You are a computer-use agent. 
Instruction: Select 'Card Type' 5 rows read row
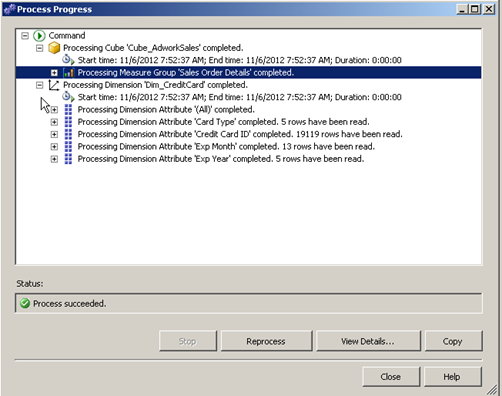point(223,122)
